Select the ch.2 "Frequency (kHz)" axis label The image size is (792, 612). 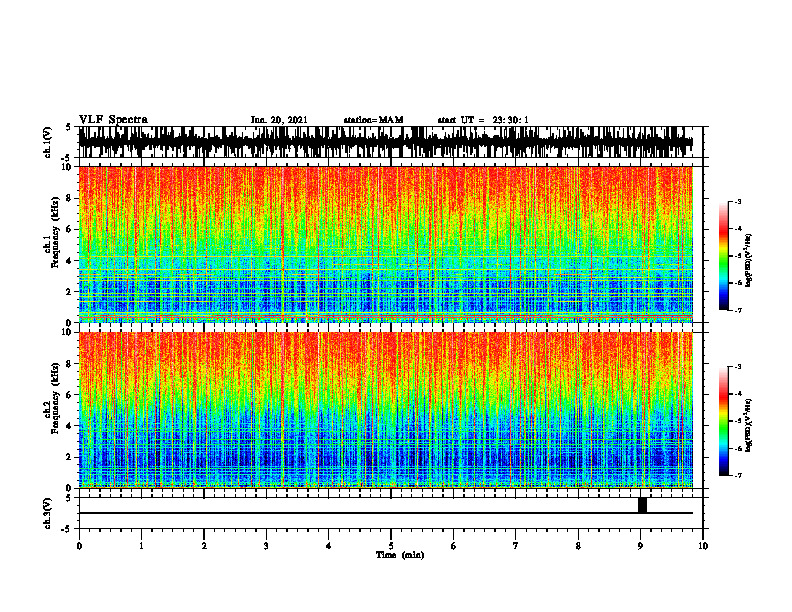[x=56, y=398]
